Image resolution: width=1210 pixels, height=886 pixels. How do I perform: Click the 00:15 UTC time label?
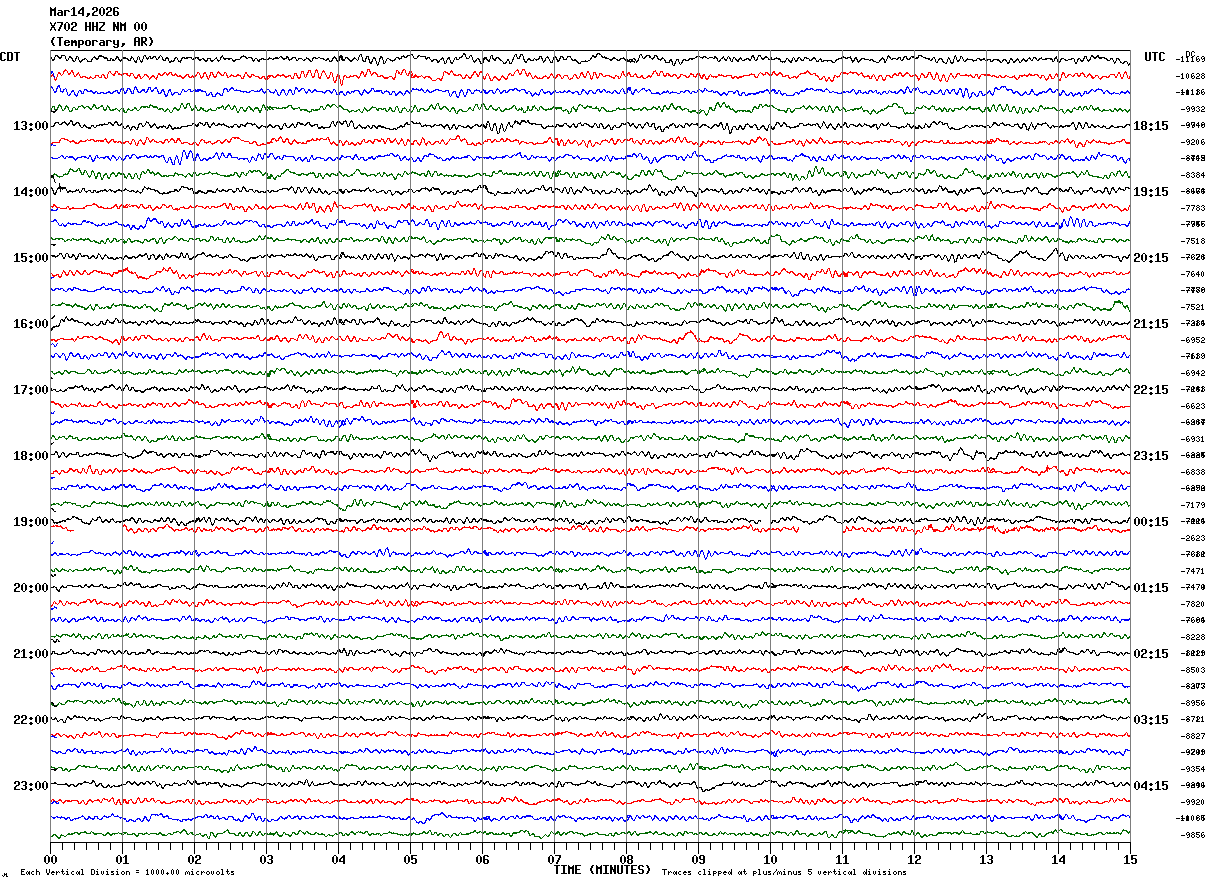click(1151, 522)
